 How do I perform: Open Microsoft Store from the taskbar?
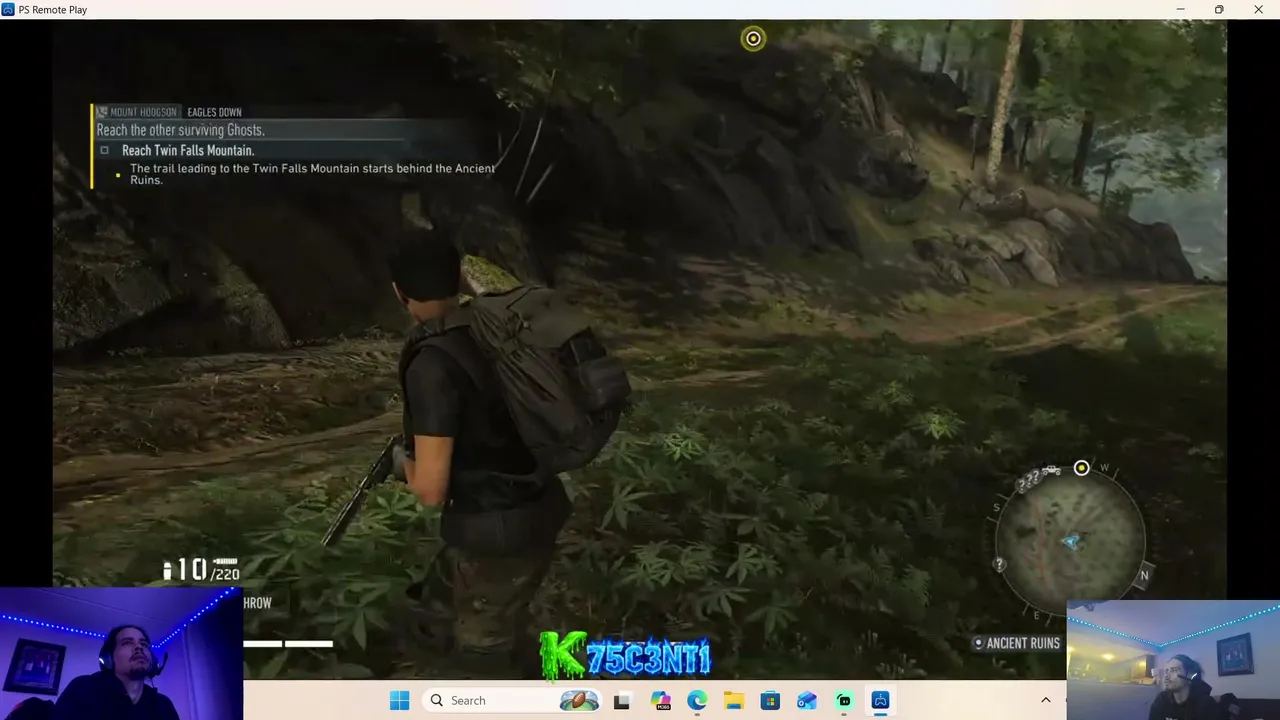point(770,700)
